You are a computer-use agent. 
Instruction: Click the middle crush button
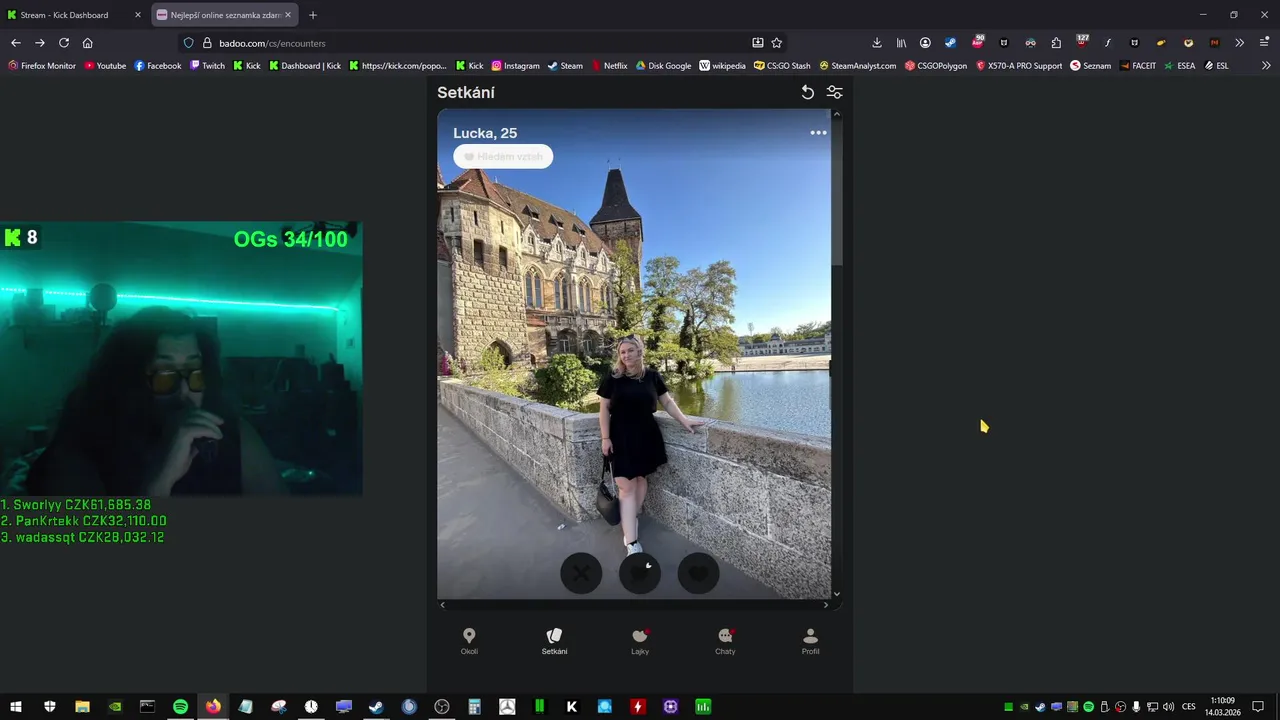[640, 573]
